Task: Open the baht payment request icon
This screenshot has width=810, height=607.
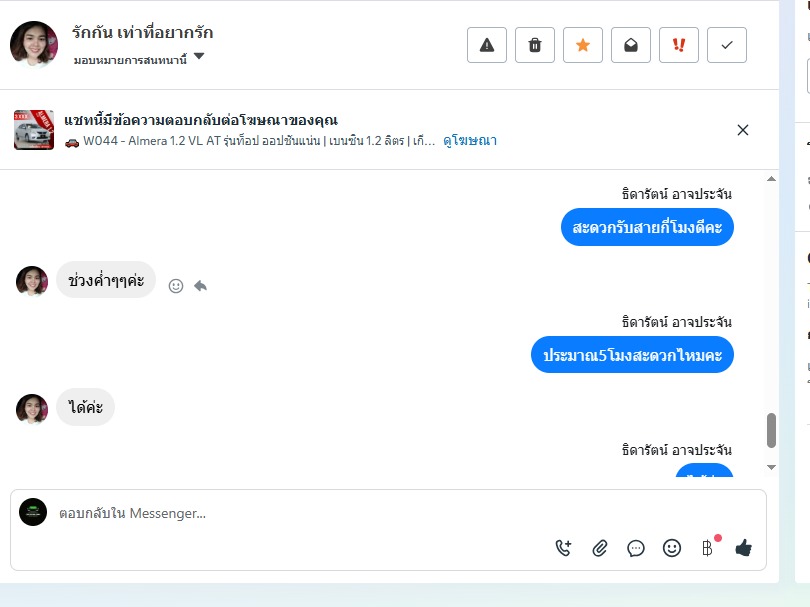Action: tap(708, 548)
